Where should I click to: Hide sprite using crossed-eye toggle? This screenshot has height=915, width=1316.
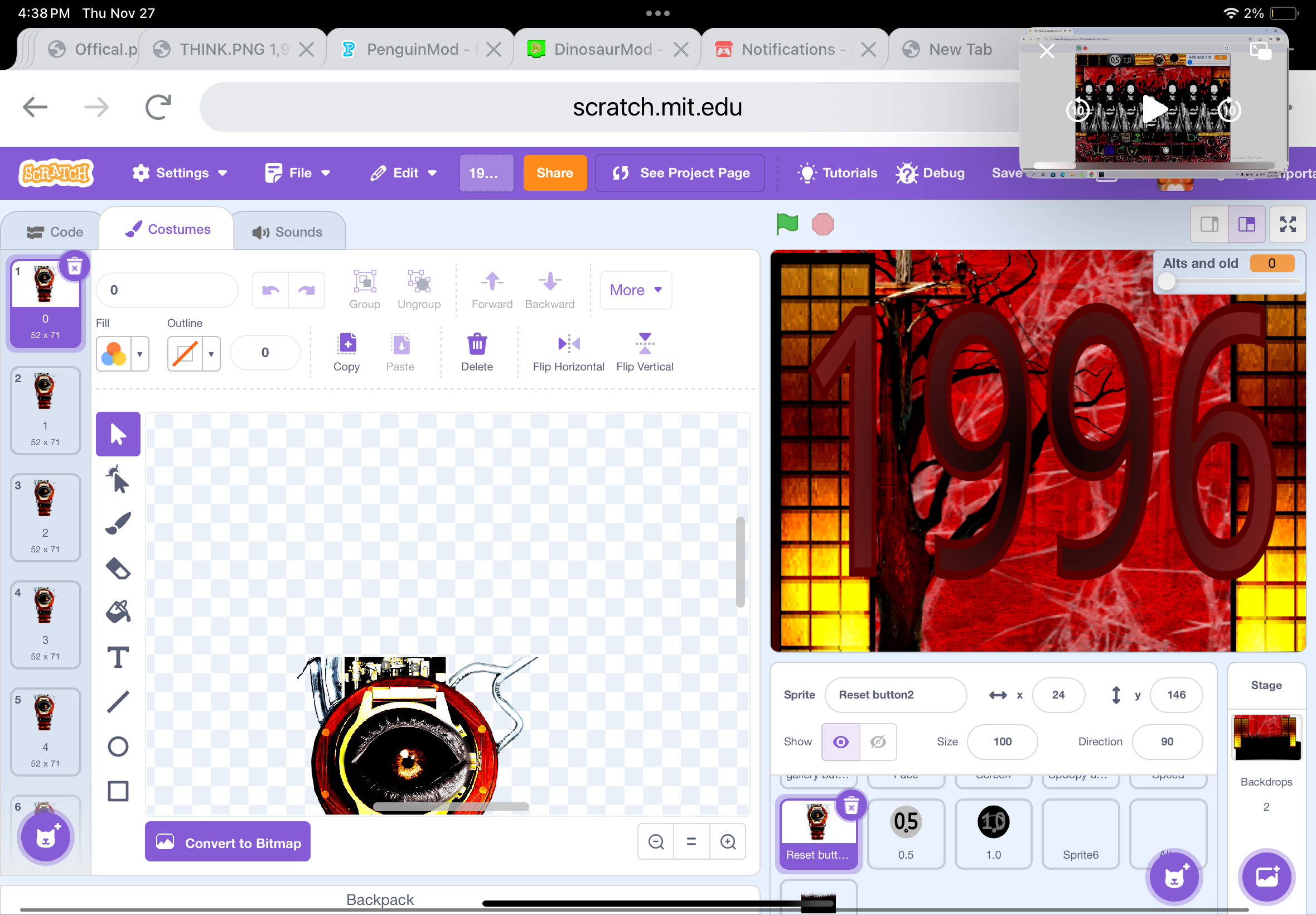pos(878,742)
